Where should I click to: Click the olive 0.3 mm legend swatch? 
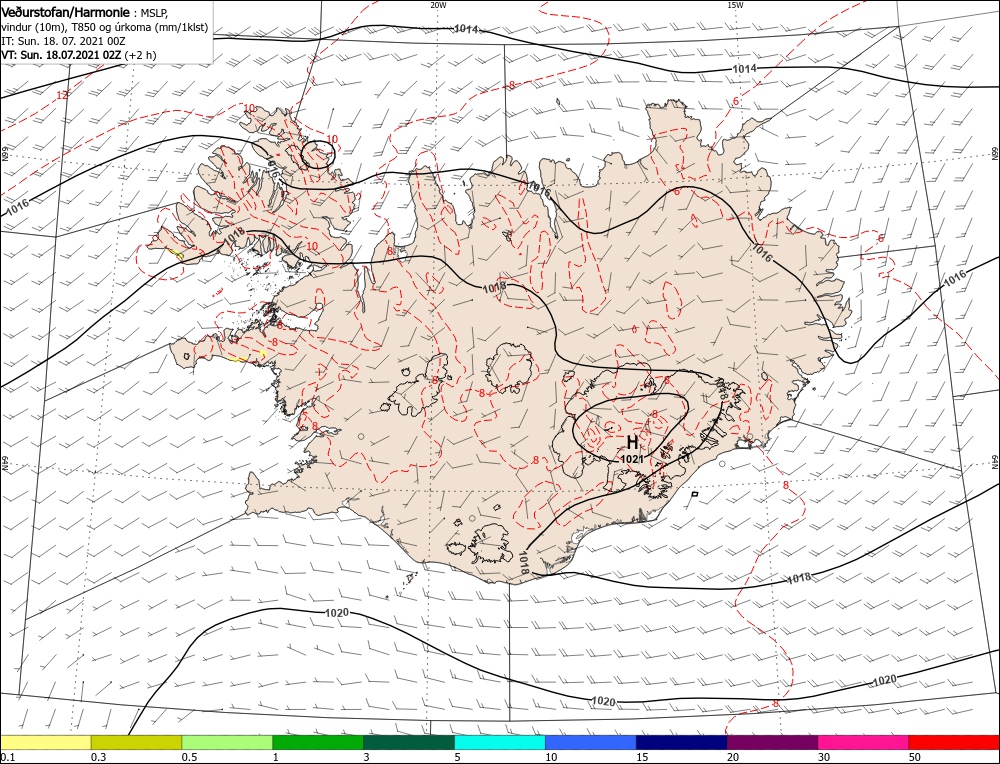click(x=136, y=742)
